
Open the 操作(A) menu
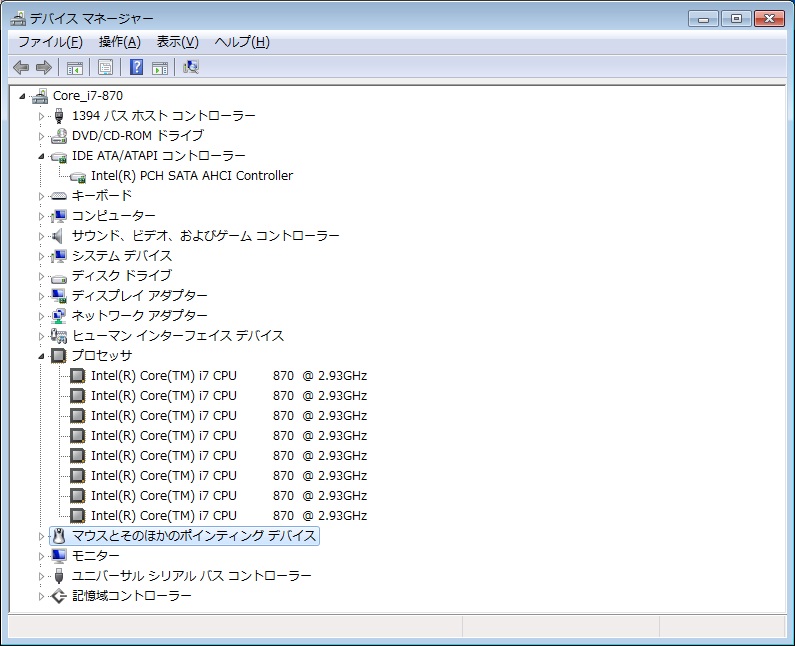120,42
